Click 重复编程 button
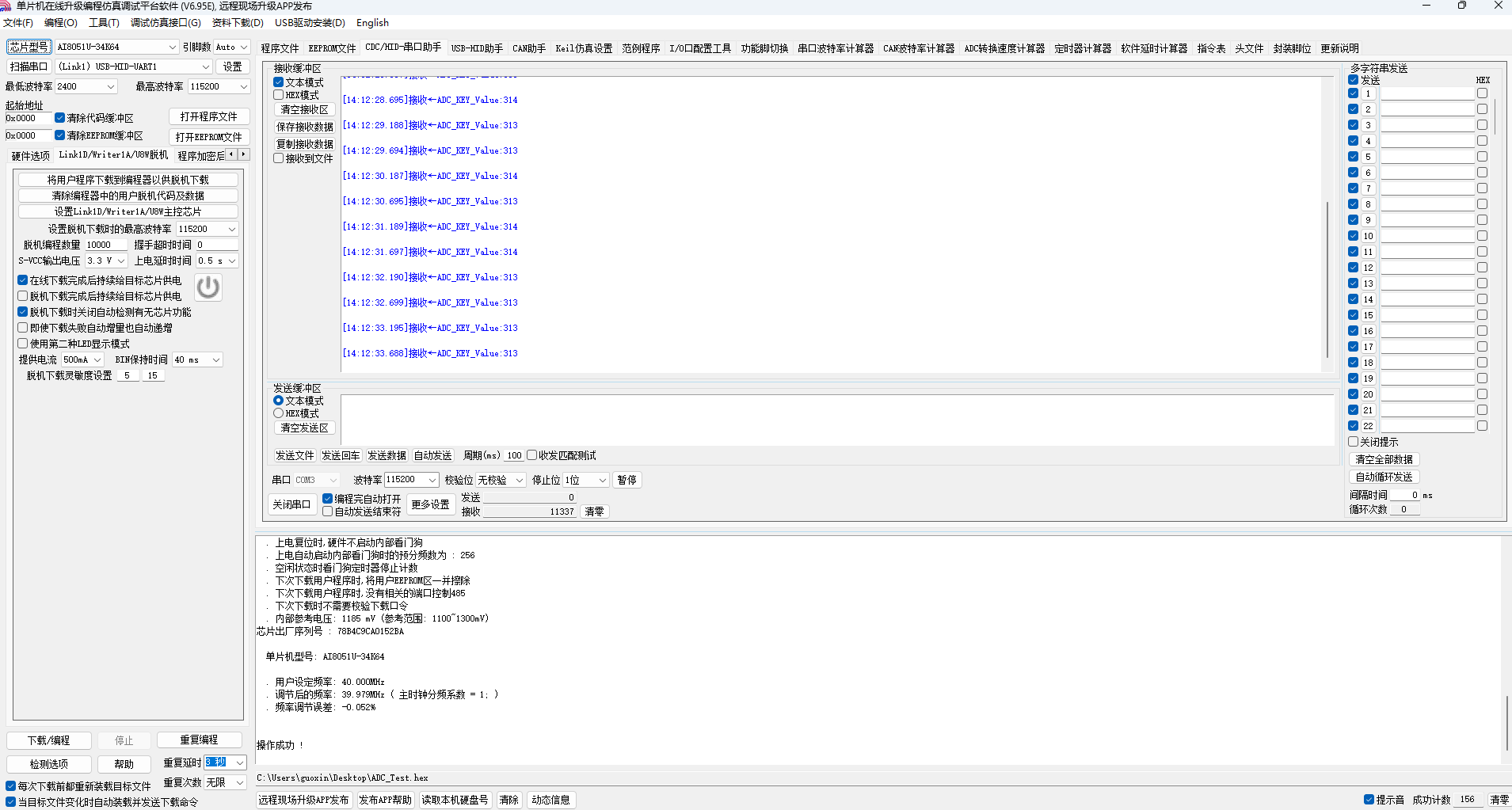 click(199, 740)
